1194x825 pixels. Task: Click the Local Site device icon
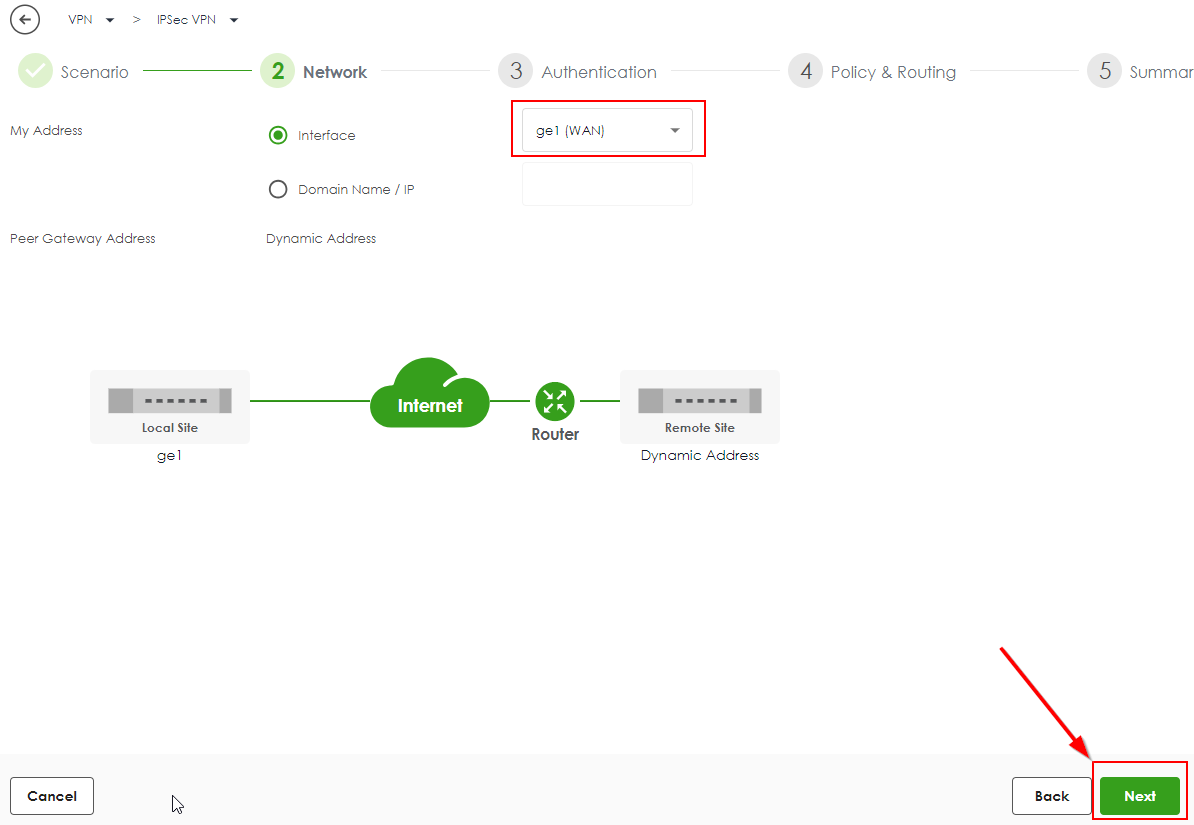point(169,401)
